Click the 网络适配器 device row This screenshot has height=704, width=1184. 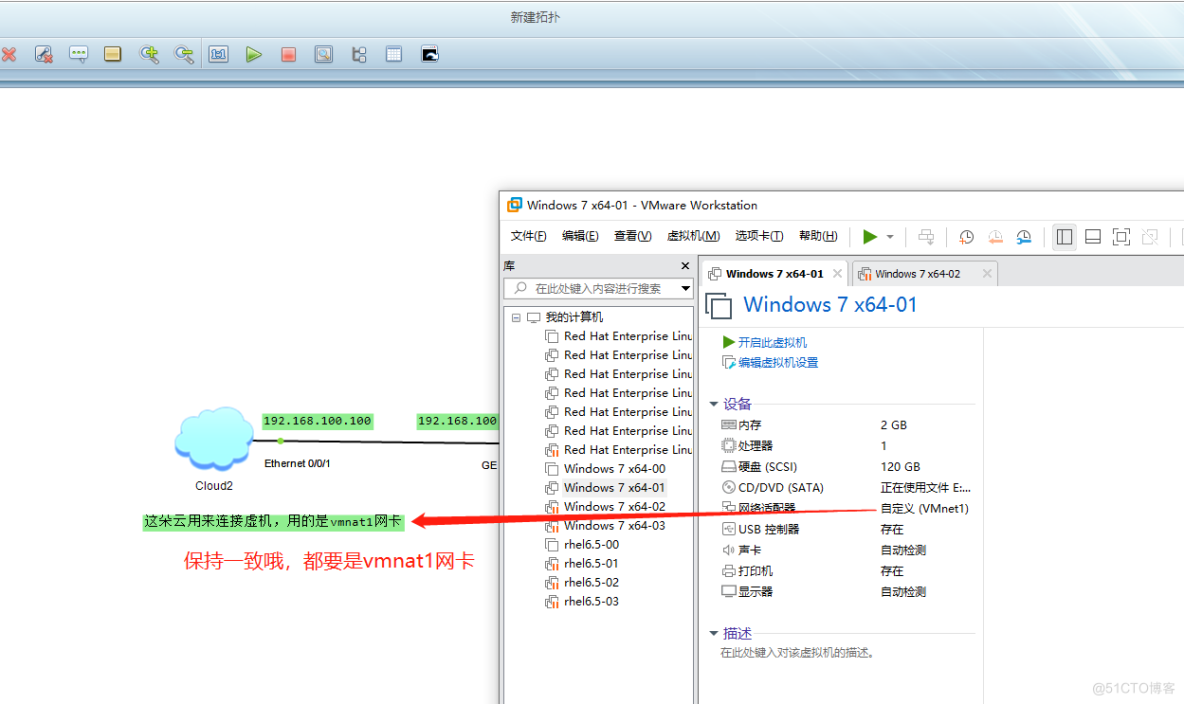click(846, 508)
